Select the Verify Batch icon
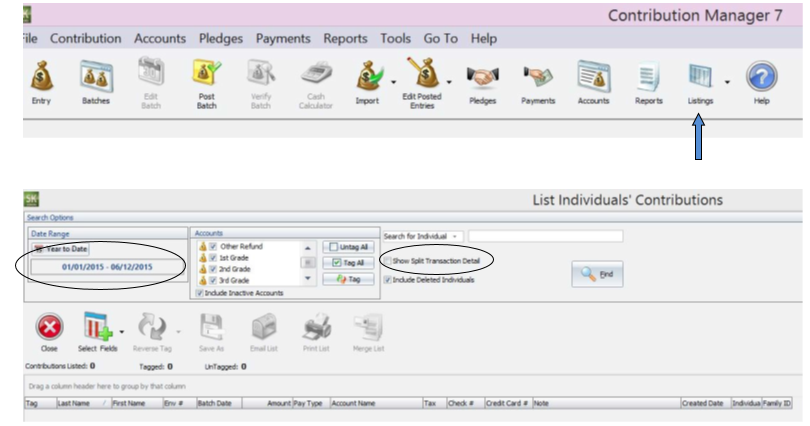Viewport: 810px width, 426px height. (x=261, y=72)
